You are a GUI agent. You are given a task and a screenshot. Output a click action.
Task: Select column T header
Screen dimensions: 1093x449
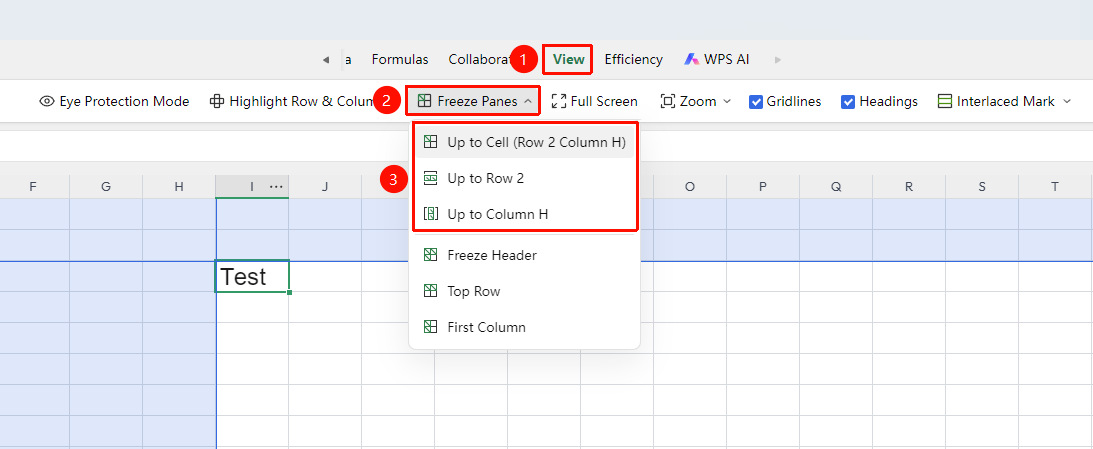tap(1055, 187)
